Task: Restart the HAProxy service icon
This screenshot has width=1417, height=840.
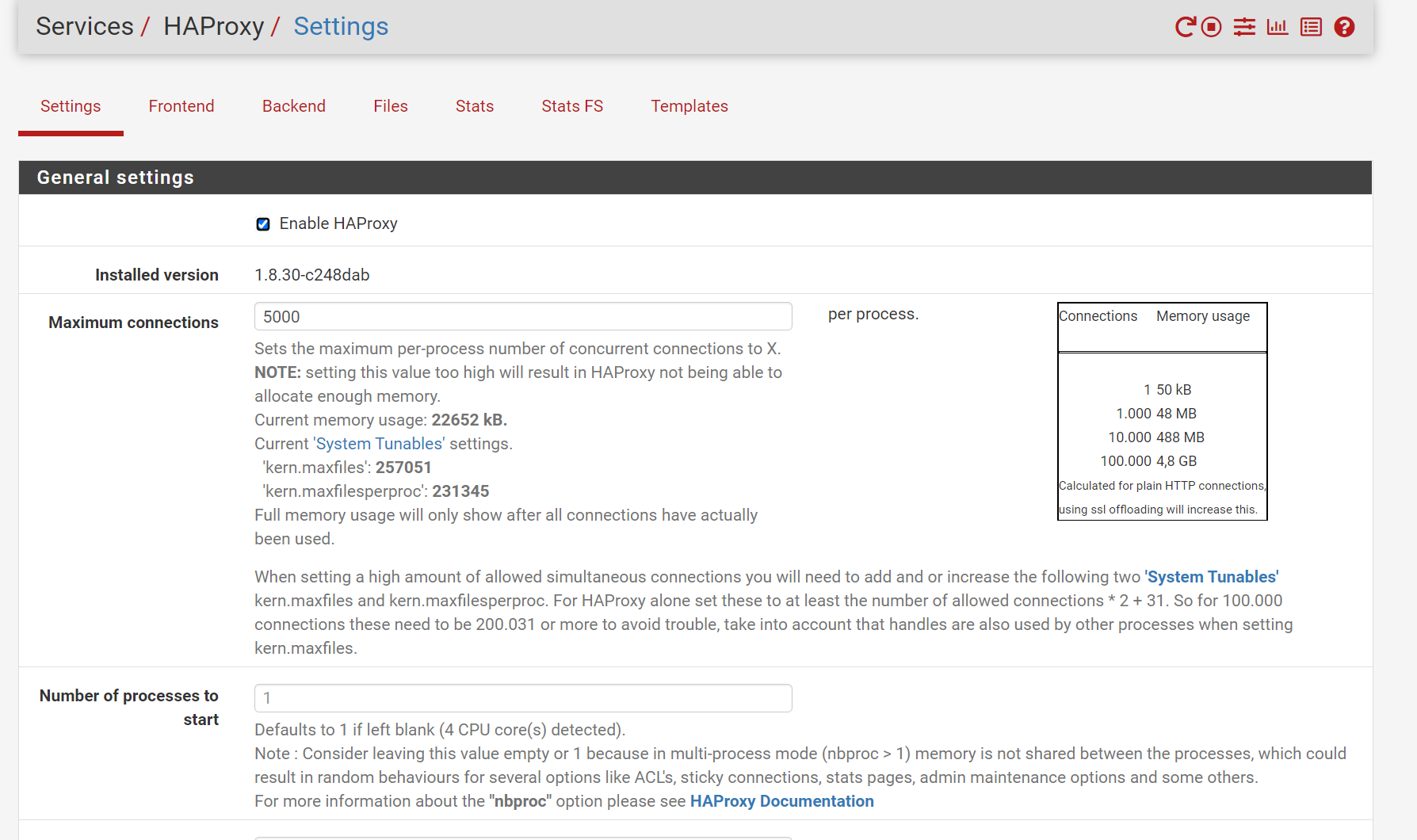Action: coord(1185,27)
